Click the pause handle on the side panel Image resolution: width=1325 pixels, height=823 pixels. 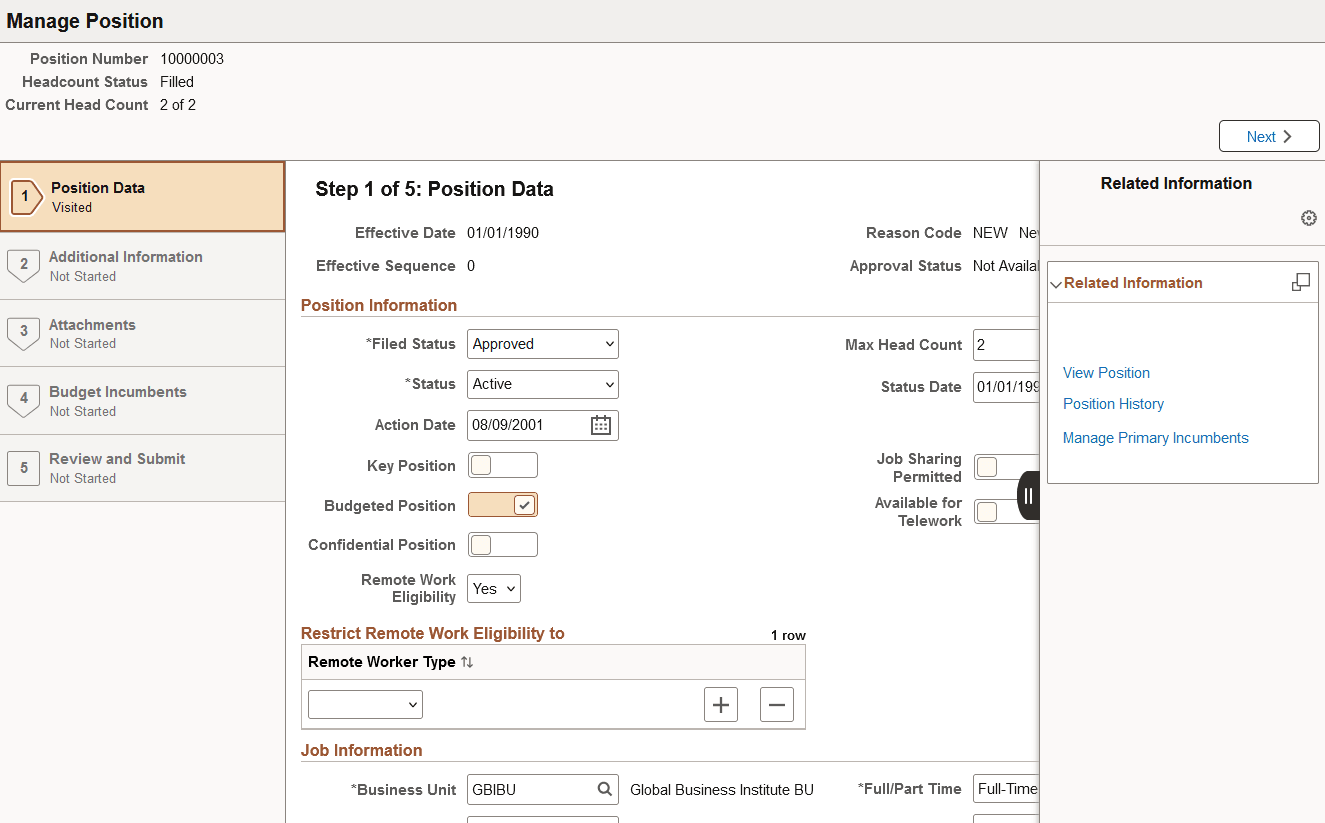1028,495
